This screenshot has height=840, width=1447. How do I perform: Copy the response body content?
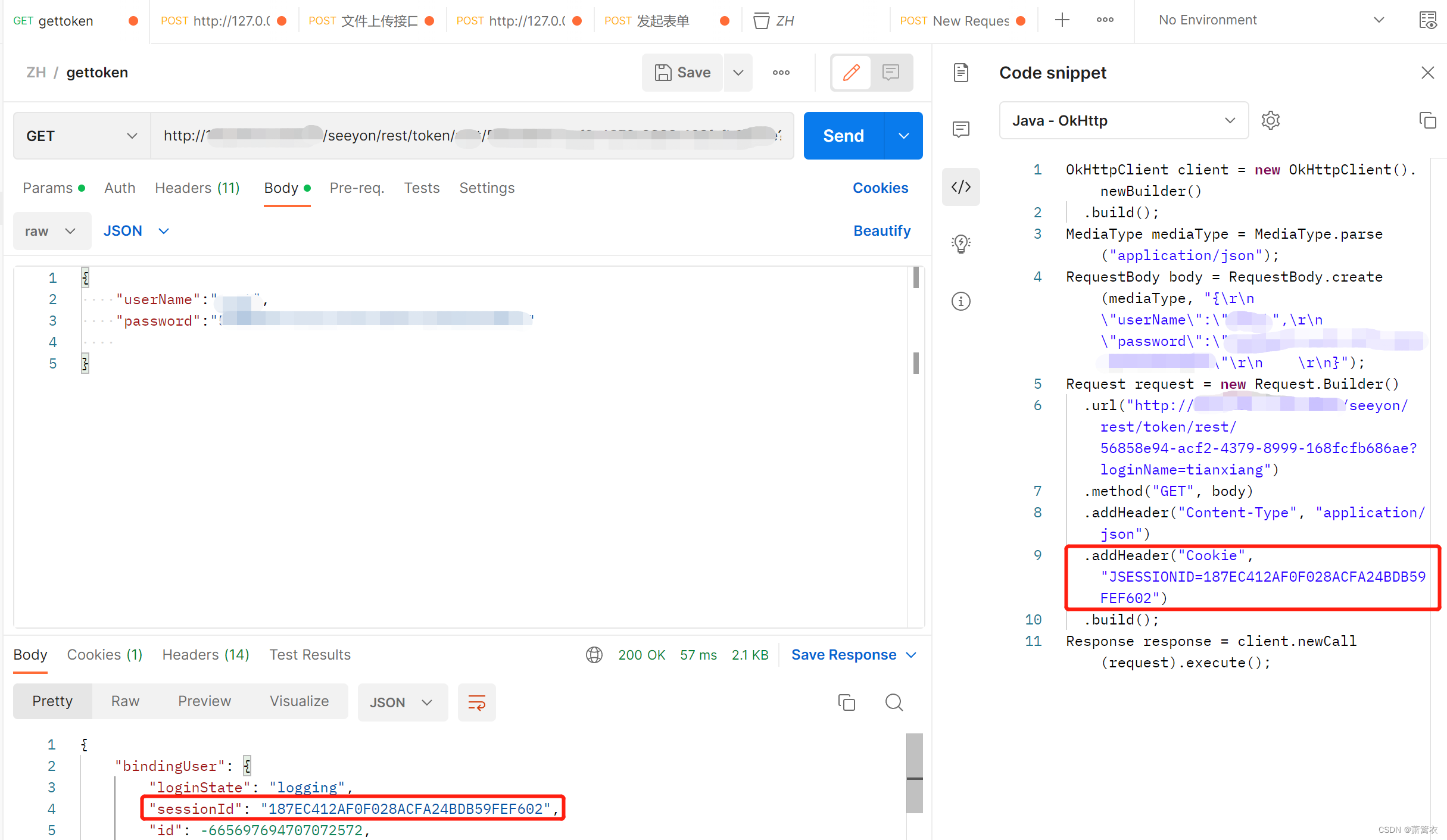point(847,702)
